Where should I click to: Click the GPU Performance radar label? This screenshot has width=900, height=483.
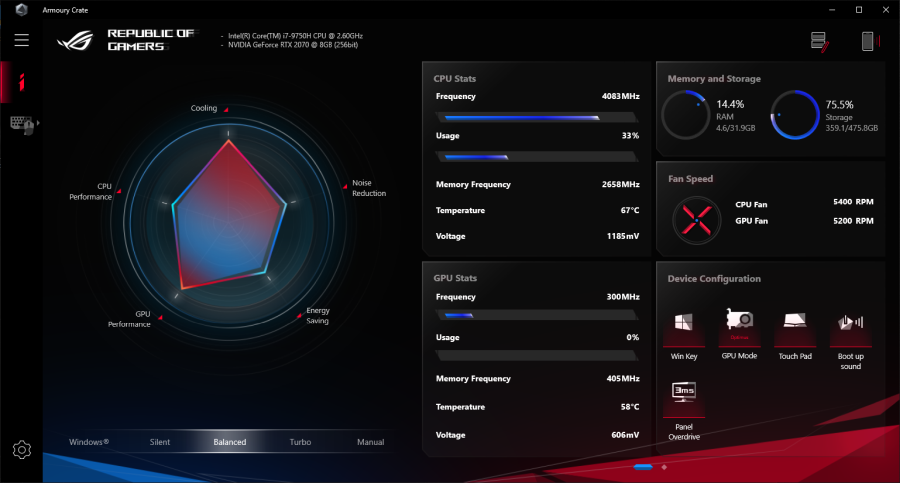point(129,319)
